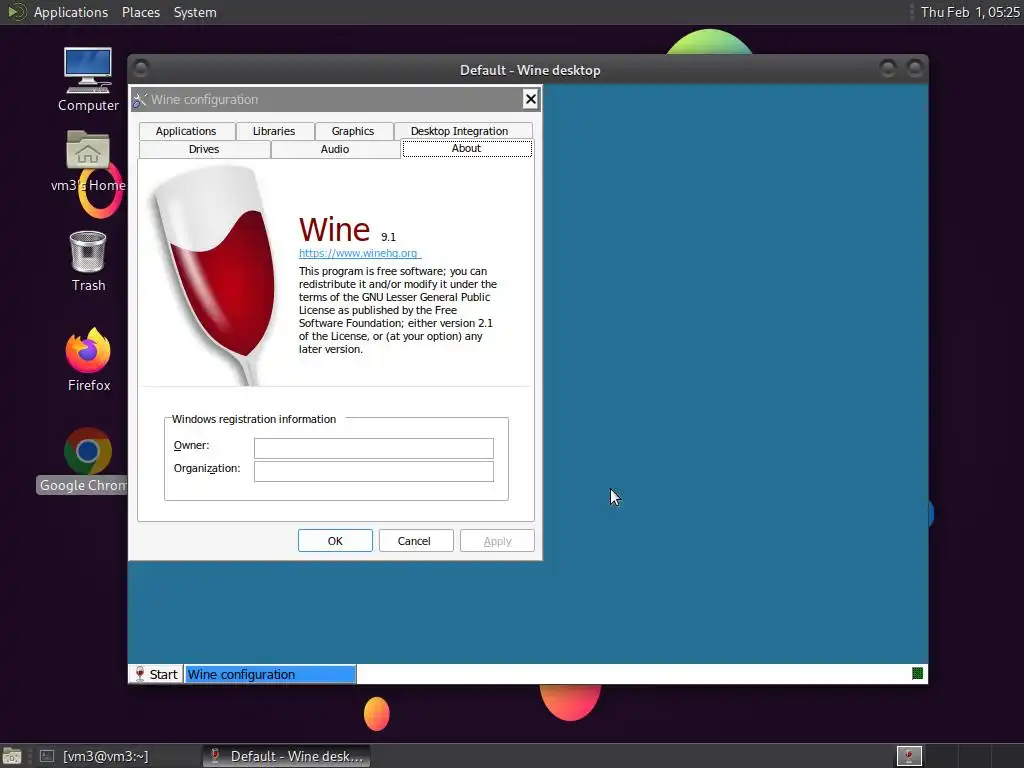The width and height of the screenshot is (1024, 768).
Task: Open the winehq.org website link
Action: click(x=360, y=253)
